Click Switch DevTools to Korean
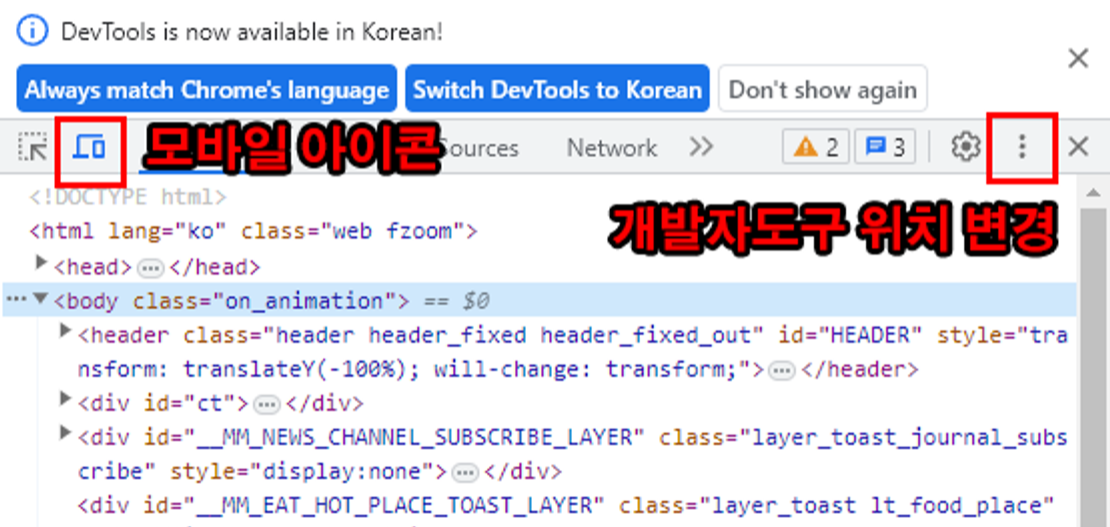 [557, 89]
